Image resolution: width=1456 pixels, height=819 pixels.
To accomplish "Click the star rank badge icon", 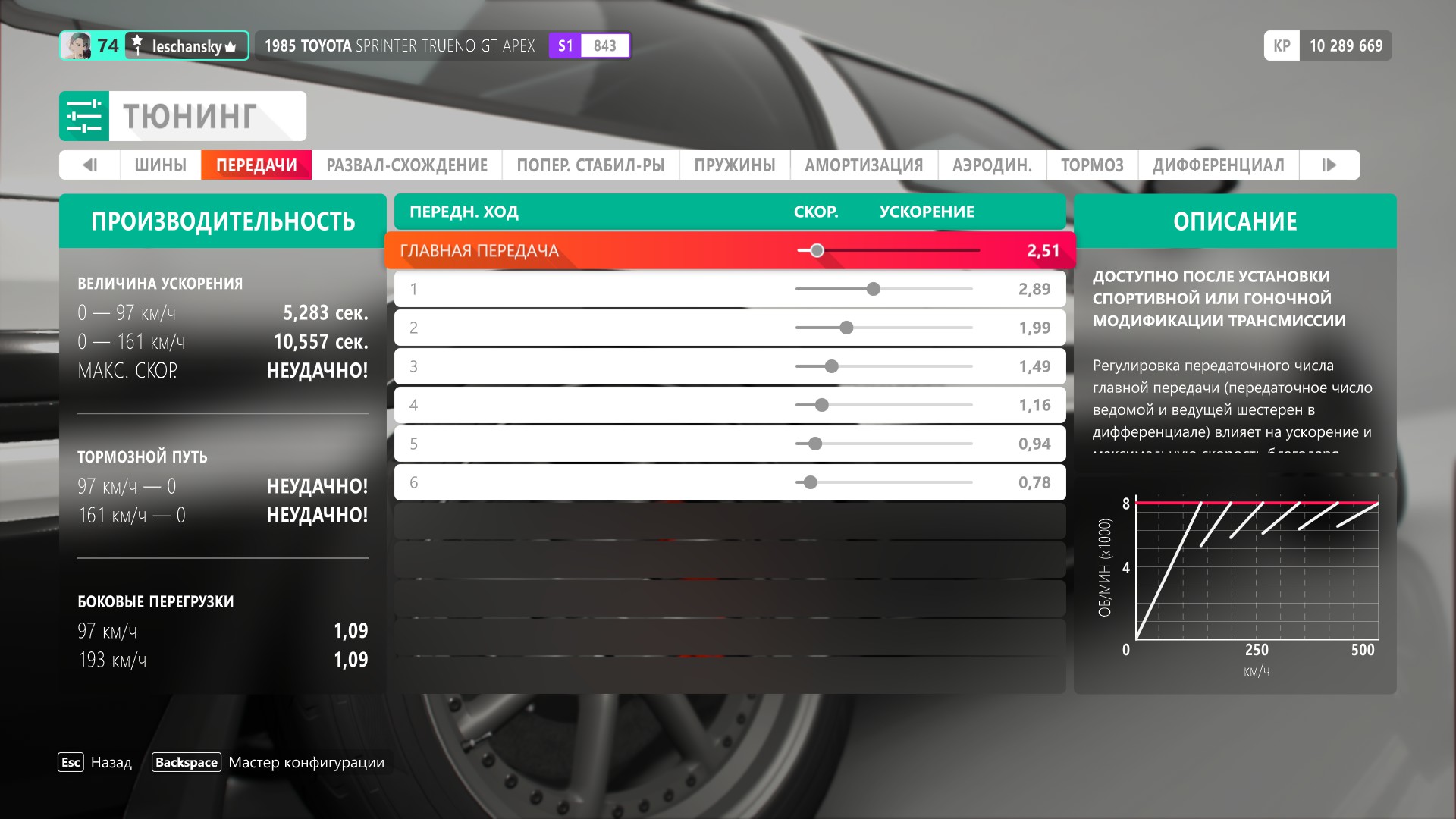I will [137, 44].
